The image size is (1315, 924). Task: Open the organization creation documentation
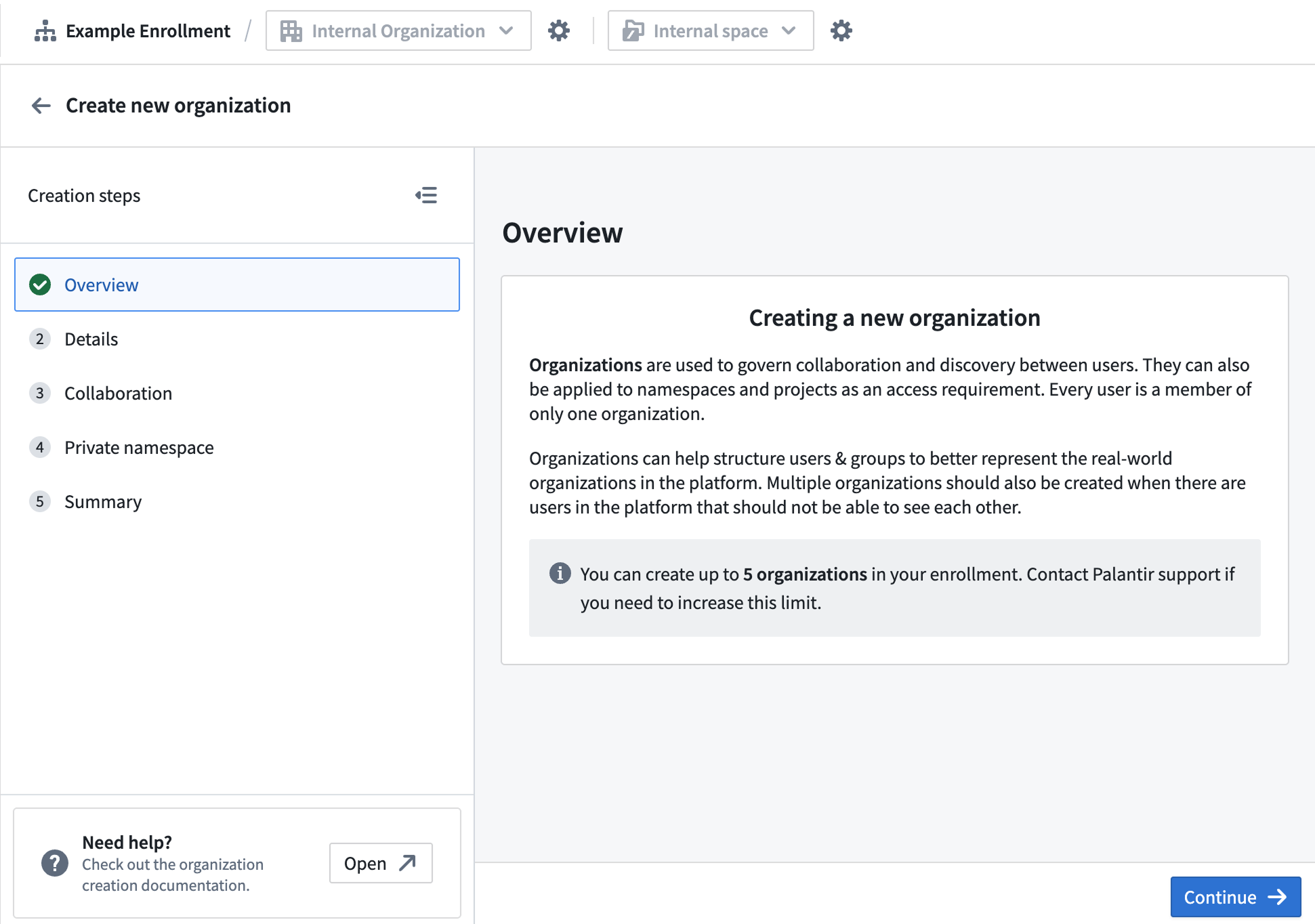click(381, 863)
